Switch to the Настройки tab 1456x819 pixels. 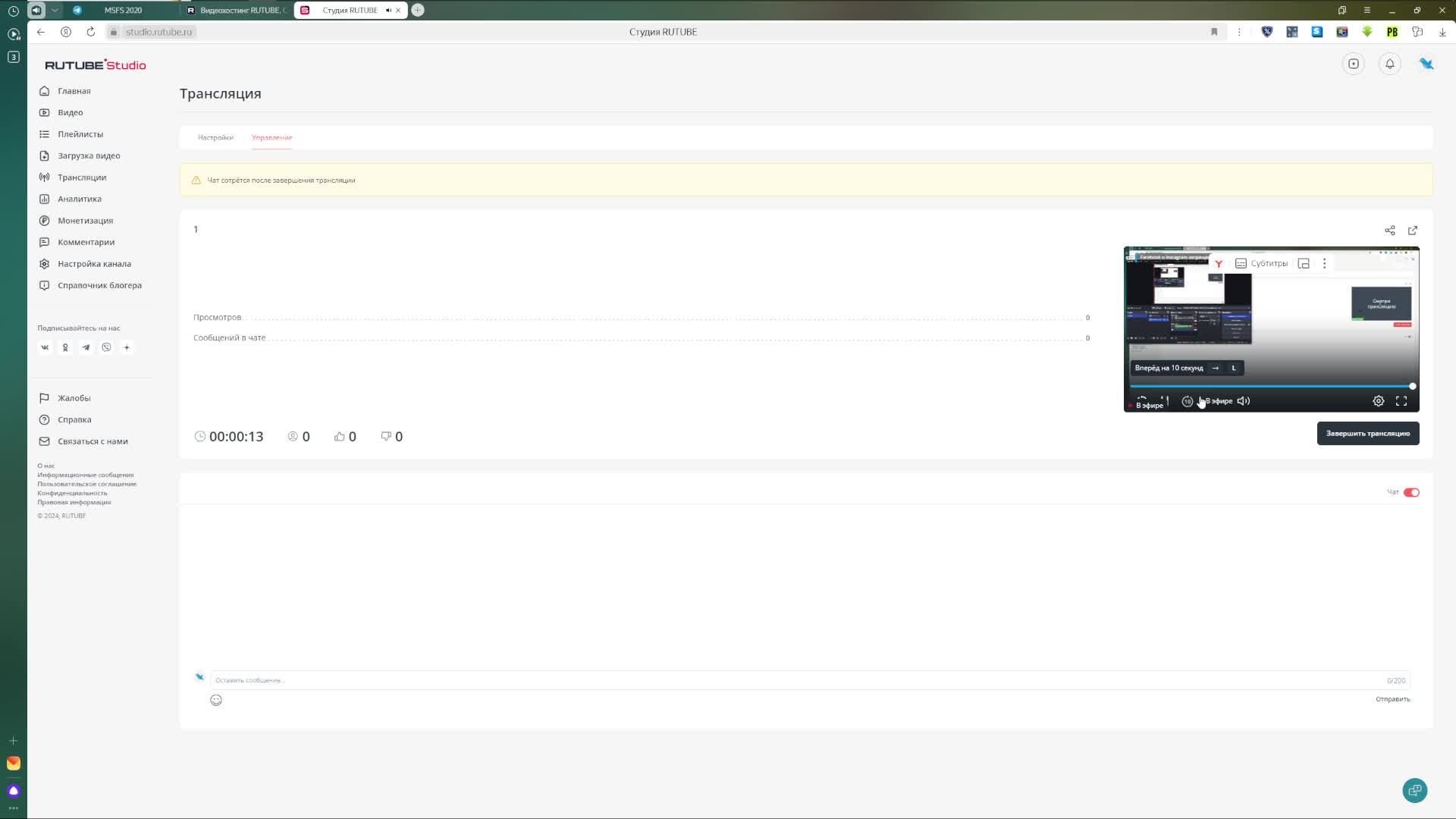click(215, 137)
